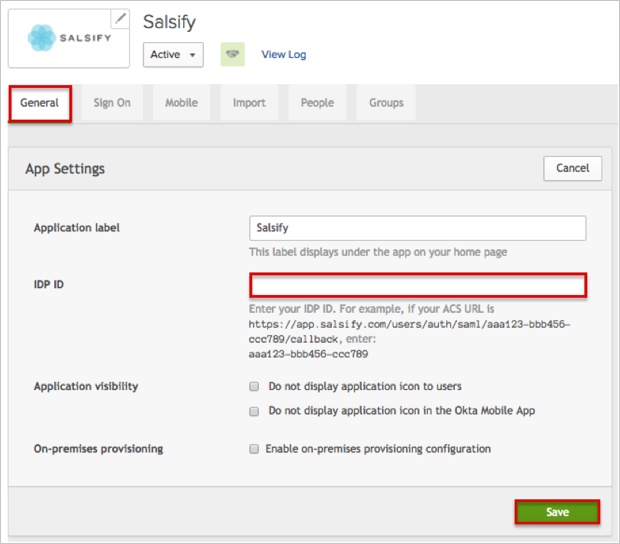The height and width of the screenshot is (544, 620).
Task: Switch to the People tab
Action: pos(317,103)
